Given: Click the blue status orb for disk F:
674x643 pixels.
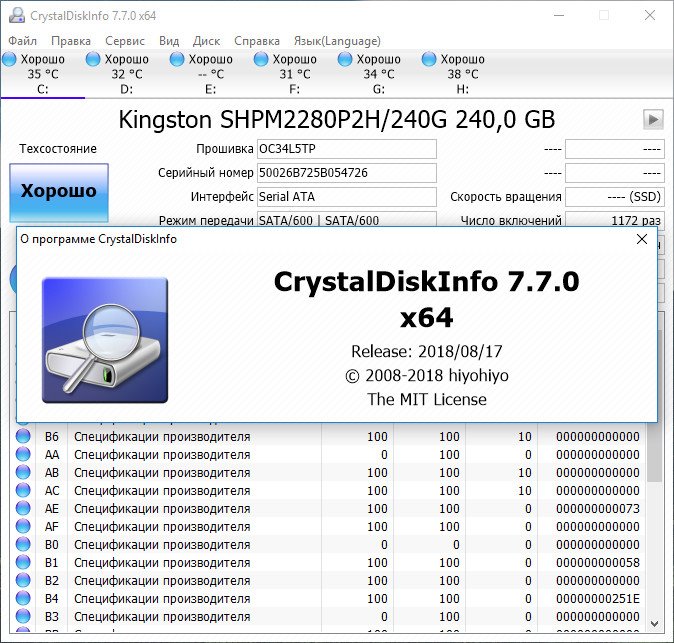Looking at the screenshot, I should 261,59.
